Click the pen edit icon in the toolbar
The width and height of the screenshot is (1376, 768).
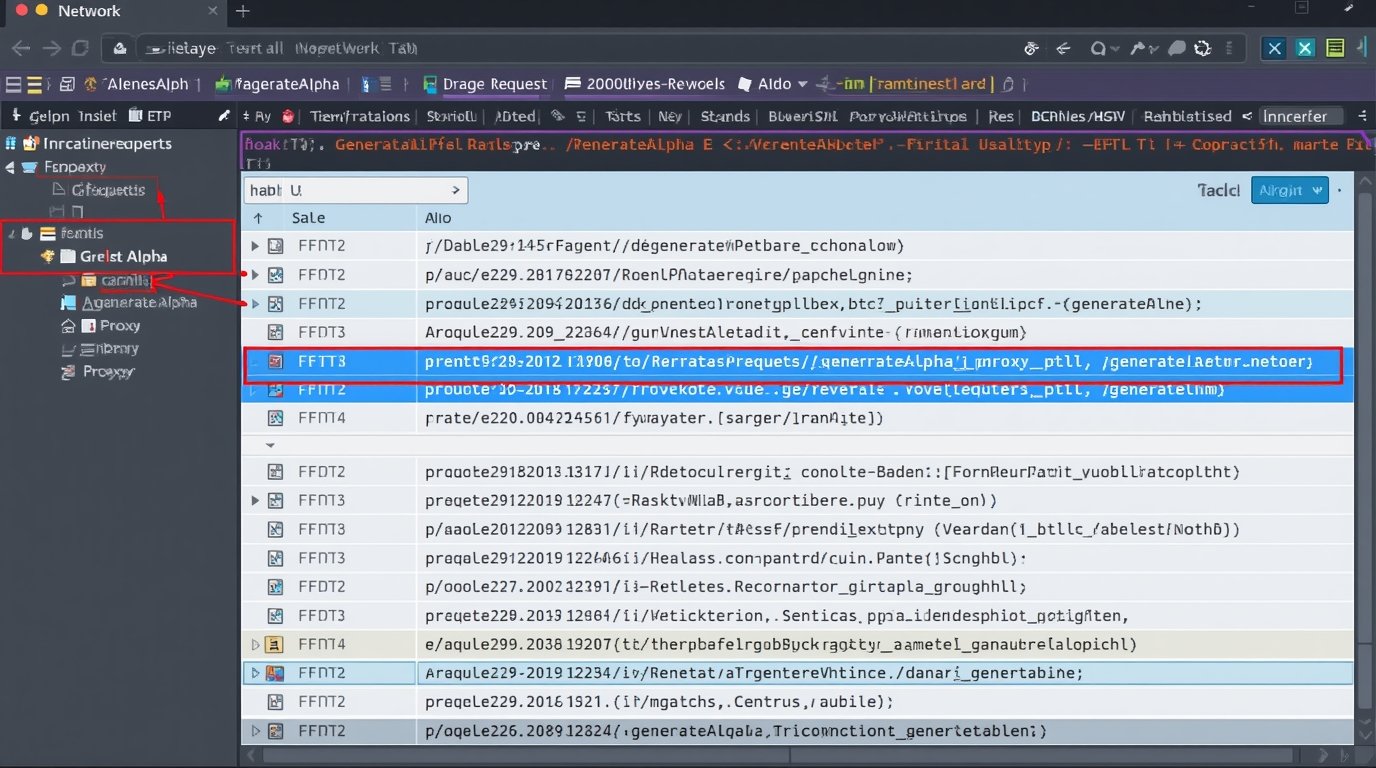(x=222, y=115)
